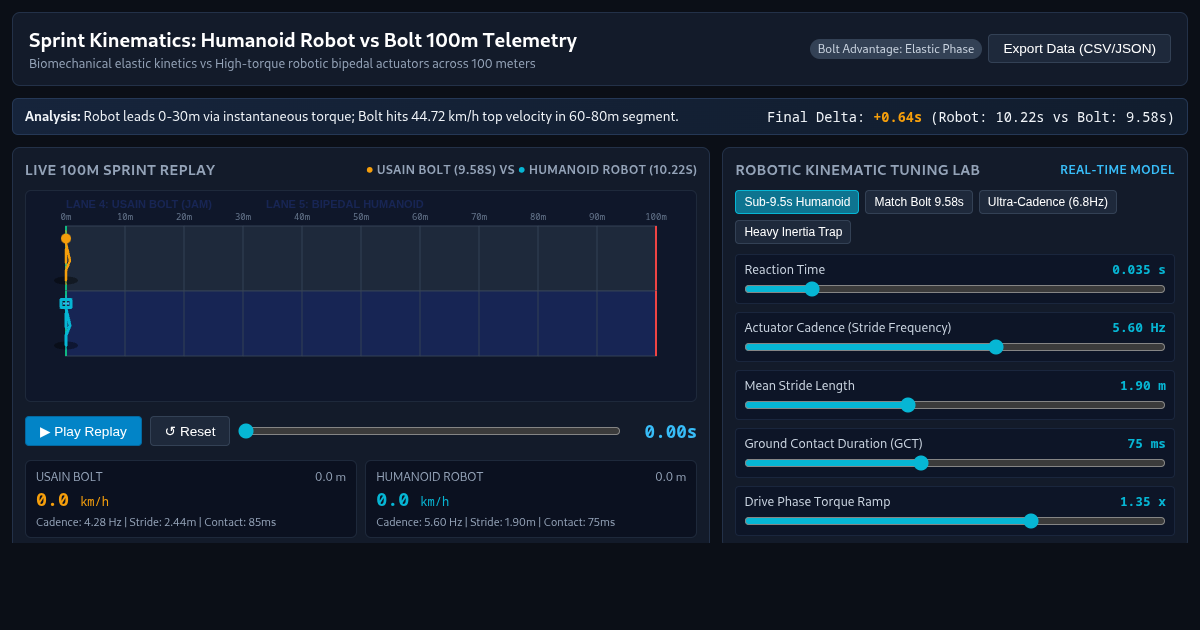This screenshot has width=1200, height=630.
Task: Click the cyan humanoid robot figure
Action: [66, 323]
